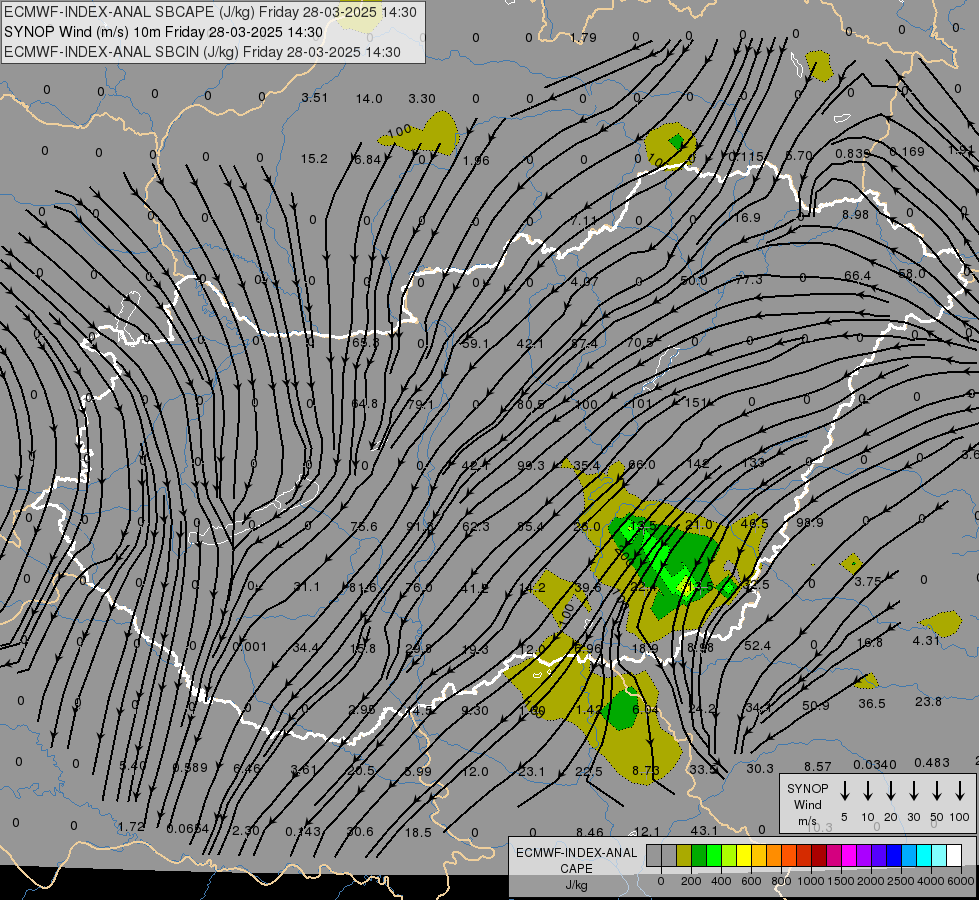Click the wind arrow above the 50 label
This screenshot has width=979, height=900.
(x=937, y=790)
